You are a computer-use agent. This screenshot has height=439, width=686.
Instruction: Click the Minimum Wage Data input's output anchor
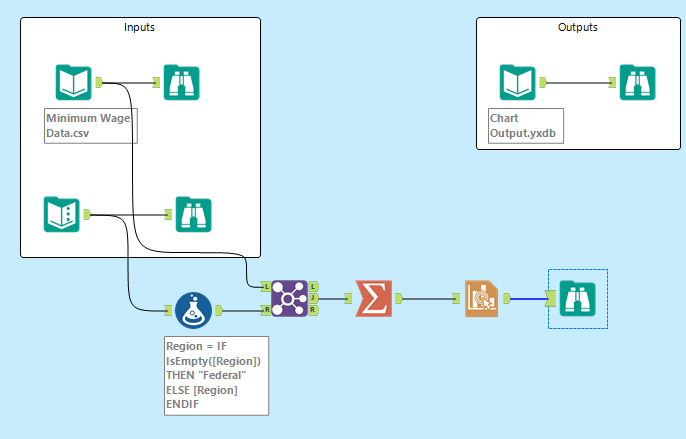point(99,82)
